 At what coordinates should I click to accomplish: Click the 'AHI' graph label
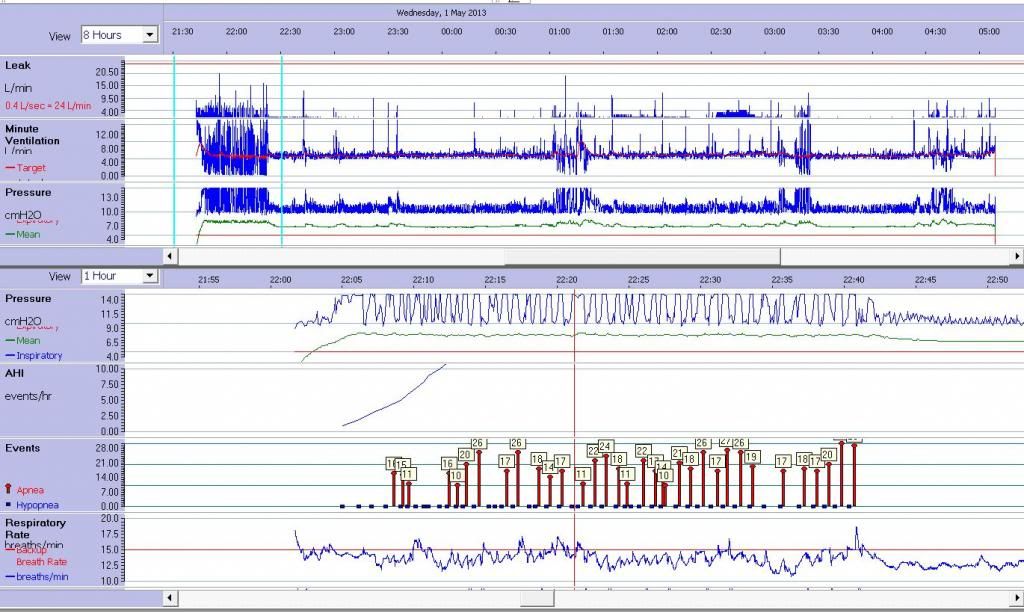coord(14,373)
